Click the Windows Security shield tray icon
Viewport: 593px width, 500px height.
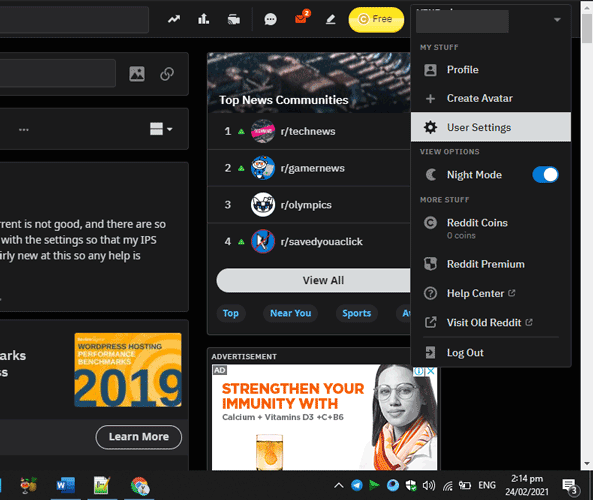pyautogui.click(x=411, y=485)
